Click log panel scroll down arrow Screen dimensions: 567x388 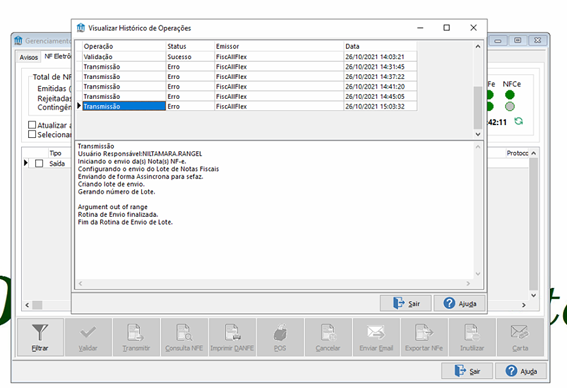click(478, 274)
